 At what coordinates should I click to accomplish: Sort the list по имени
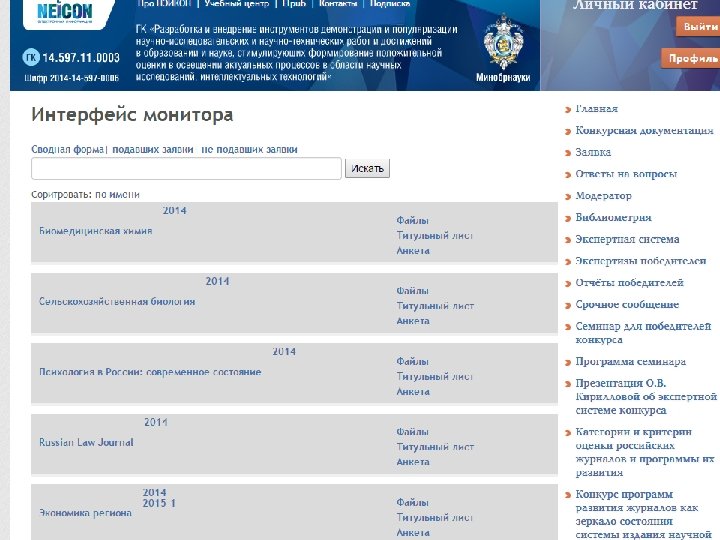point(118,194)
